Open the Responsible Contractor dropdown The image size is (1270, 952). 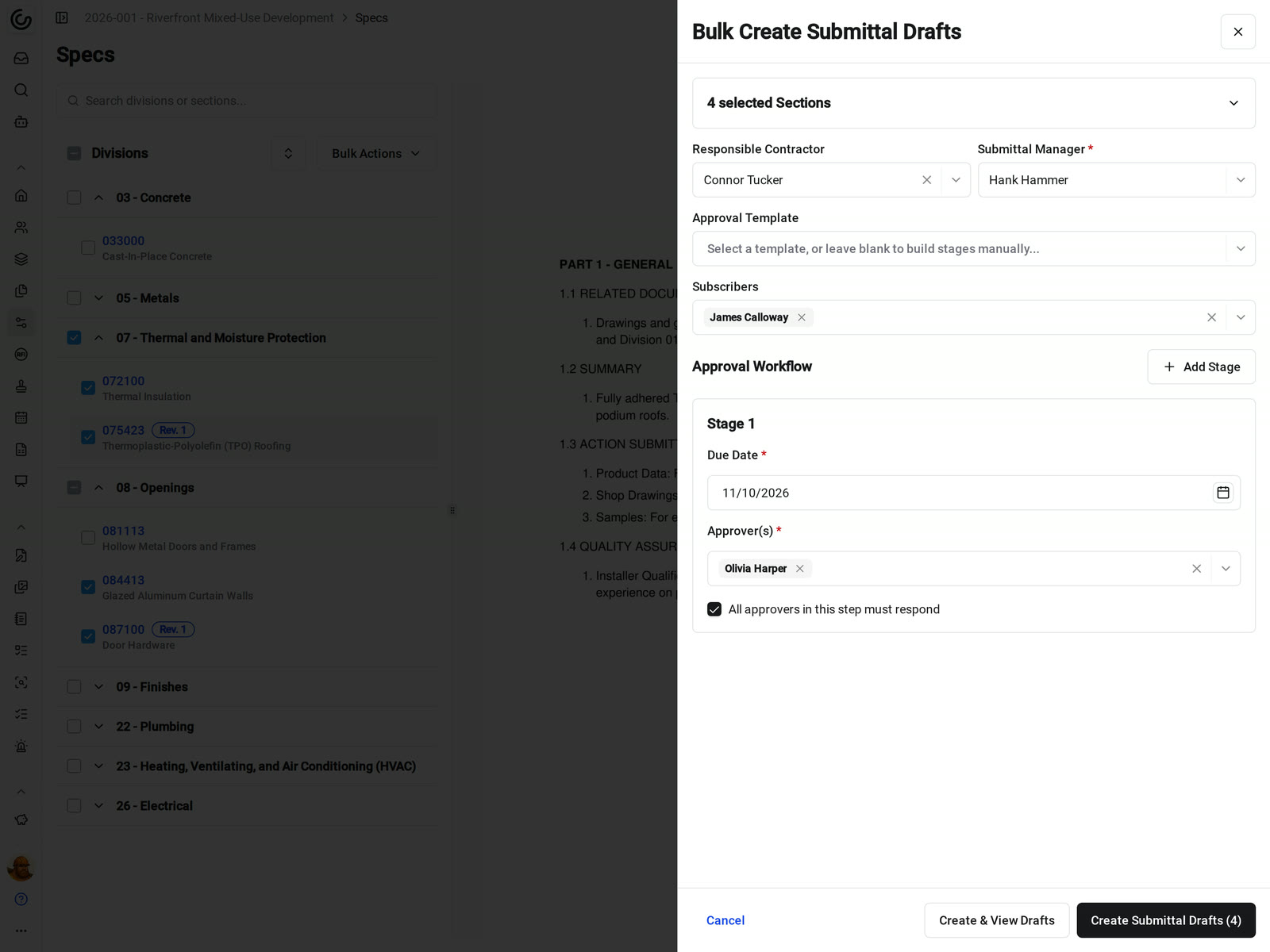click(956, 180)
